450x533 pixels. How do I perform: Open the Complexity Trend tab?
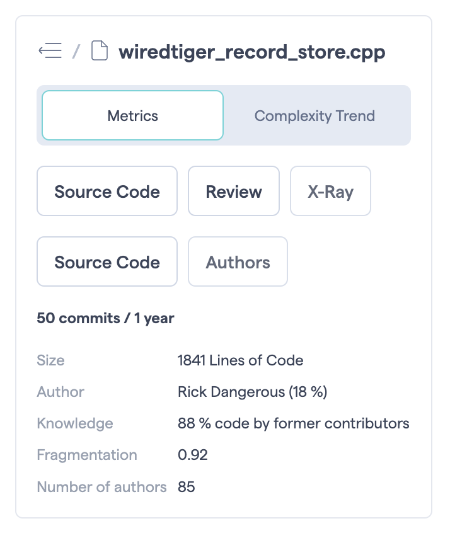pos(314,116)
